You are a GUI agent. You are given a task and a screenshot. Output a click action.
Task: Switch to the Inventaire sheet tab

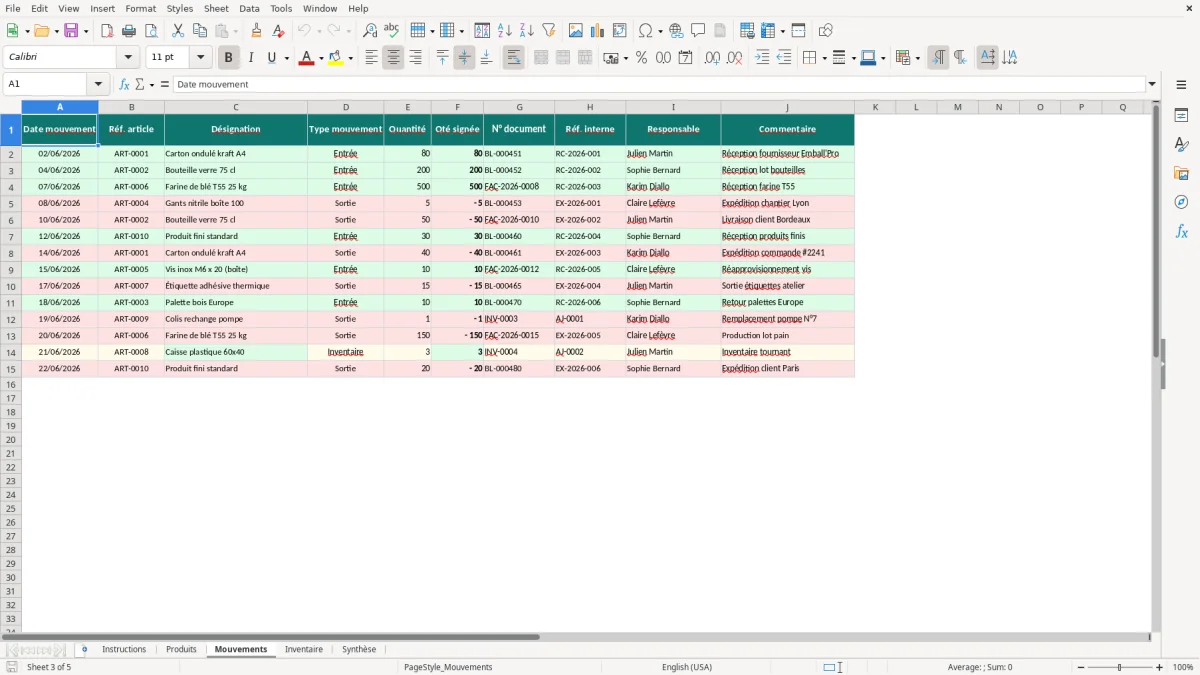tap(304, 650)
